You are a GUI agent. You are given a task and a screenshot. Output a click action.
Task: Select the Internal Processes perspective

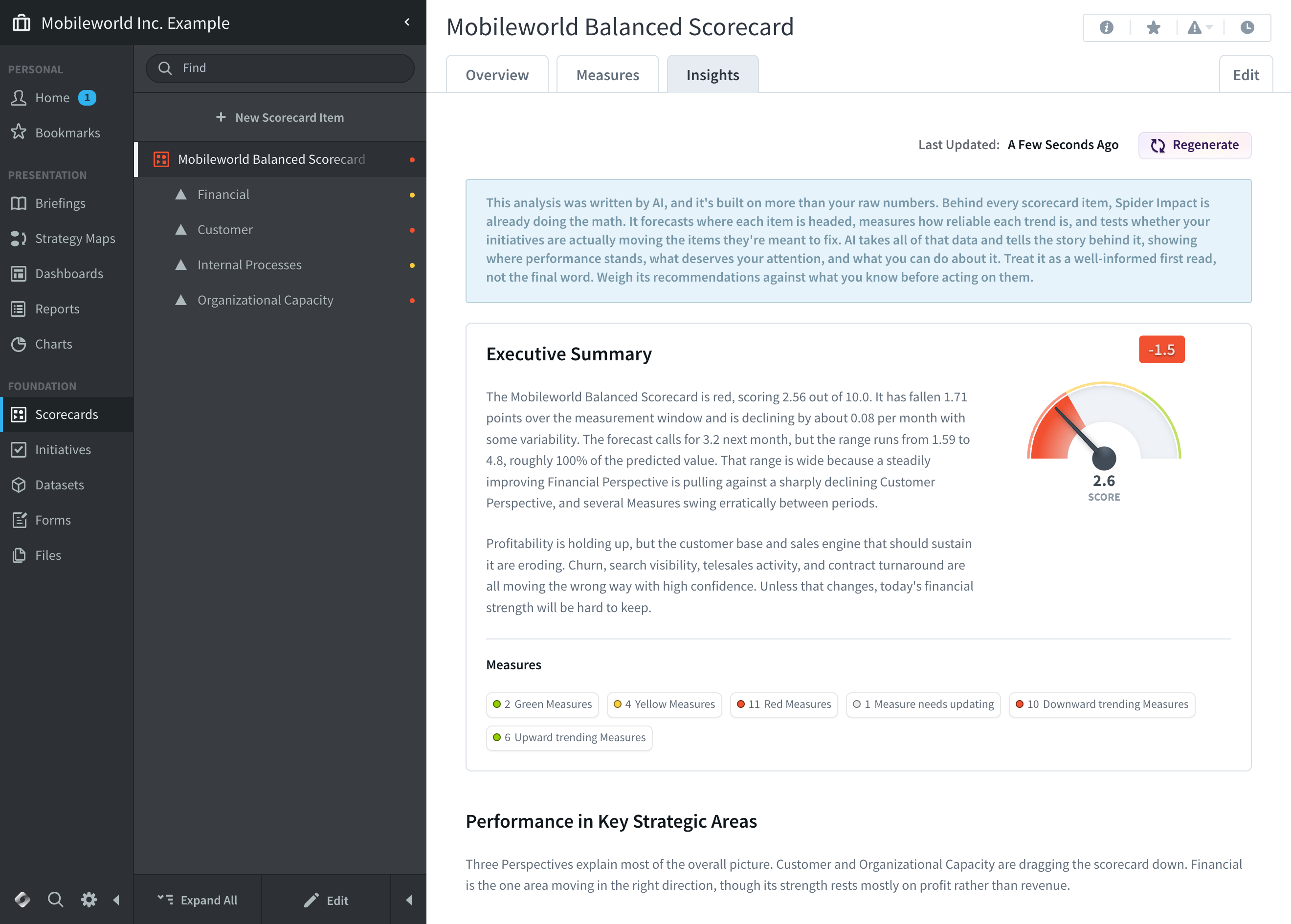(280, 265)
